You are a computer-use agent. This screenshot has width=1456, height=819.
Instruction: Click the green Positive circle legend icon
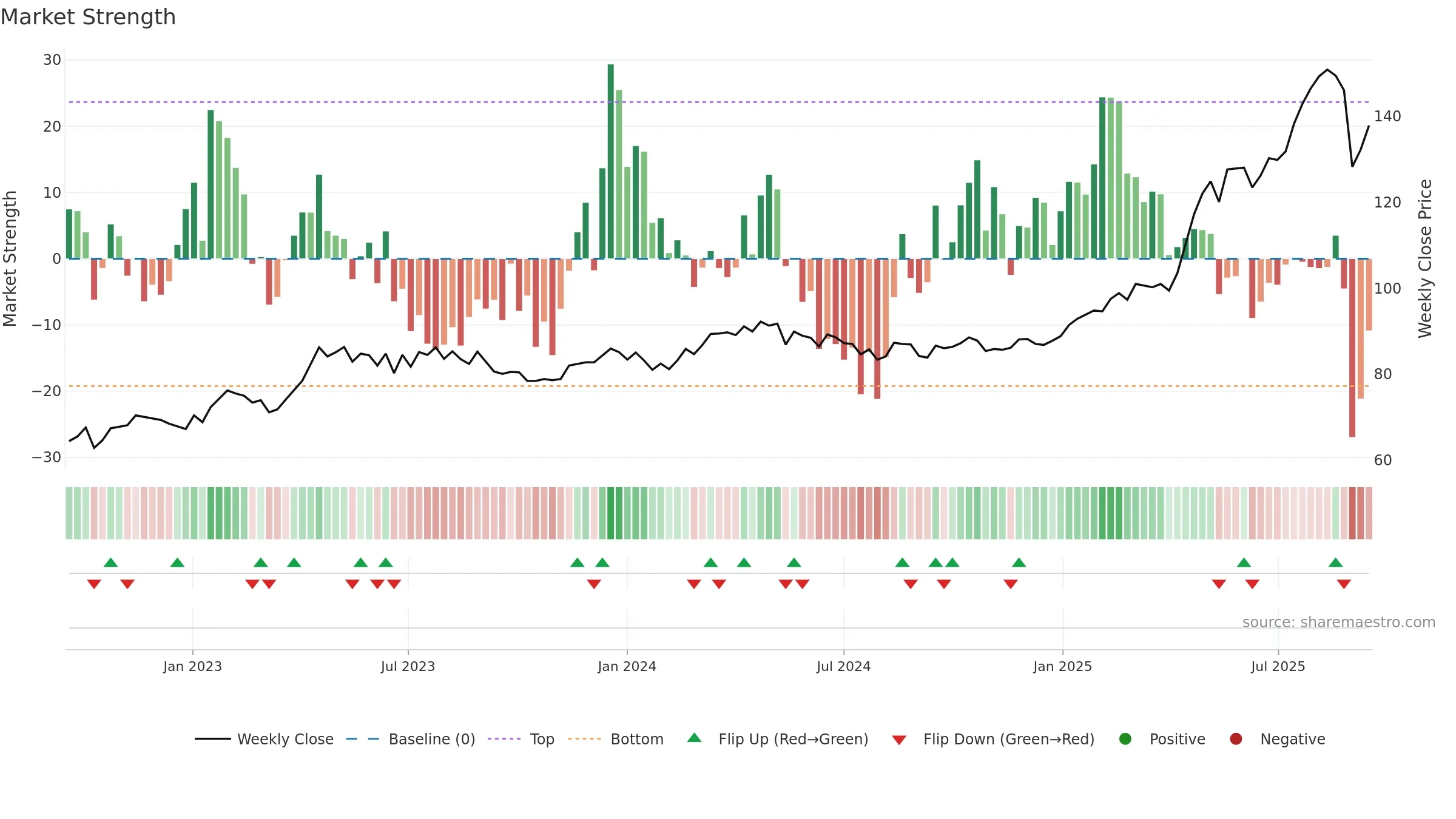coord(1125,739)
